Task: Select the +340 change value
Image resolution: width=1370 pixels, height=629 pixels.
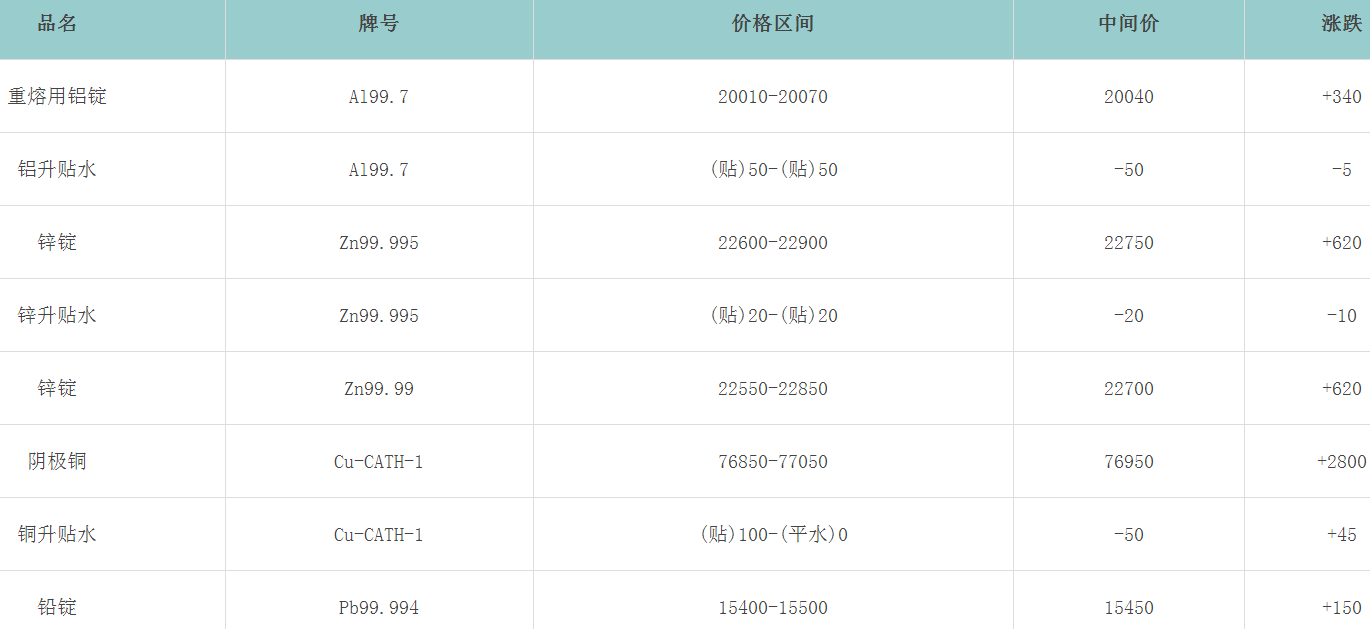Action: point(1341,97)
